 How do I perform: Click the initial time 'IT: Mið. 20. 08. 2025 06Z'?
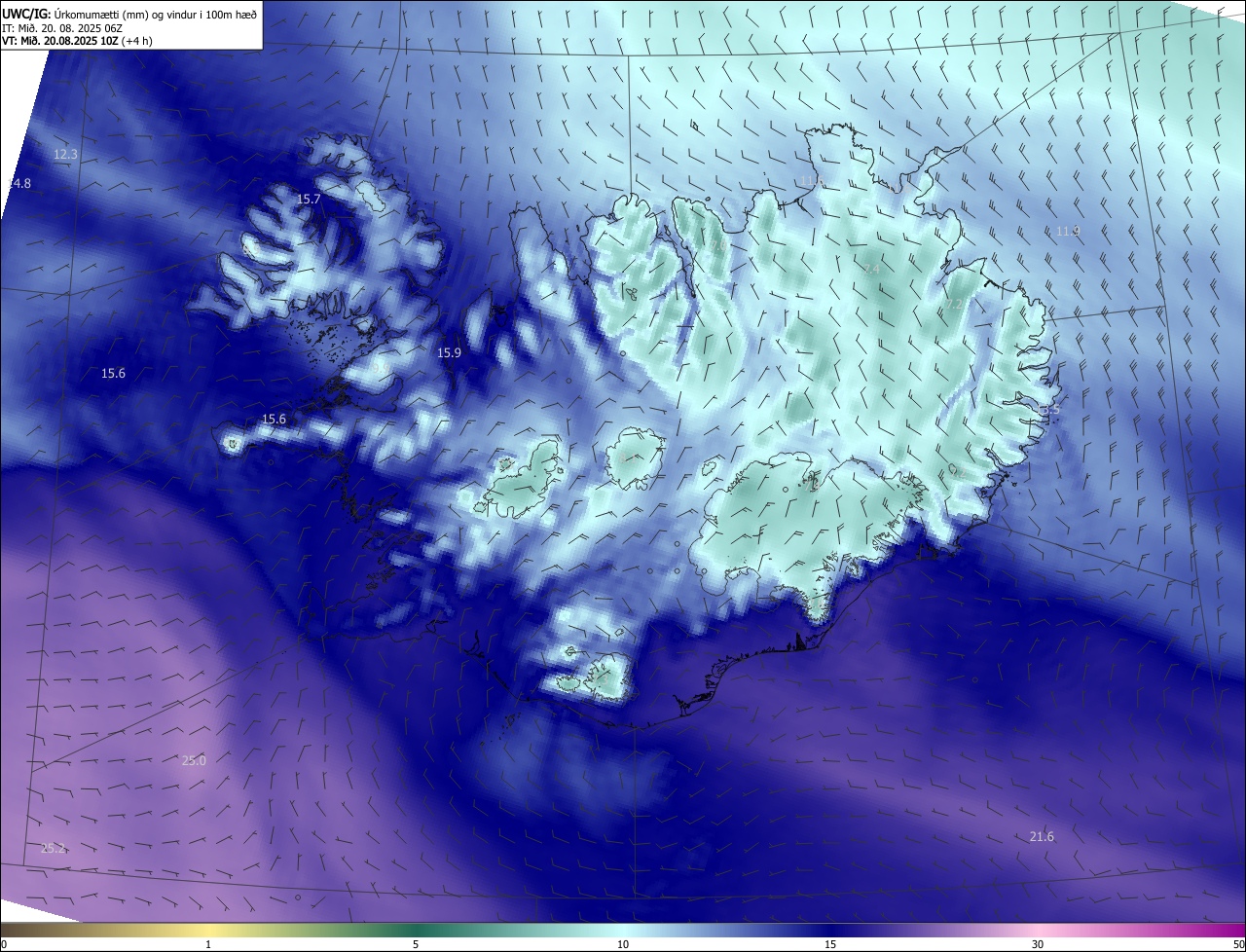coord(64,27)
